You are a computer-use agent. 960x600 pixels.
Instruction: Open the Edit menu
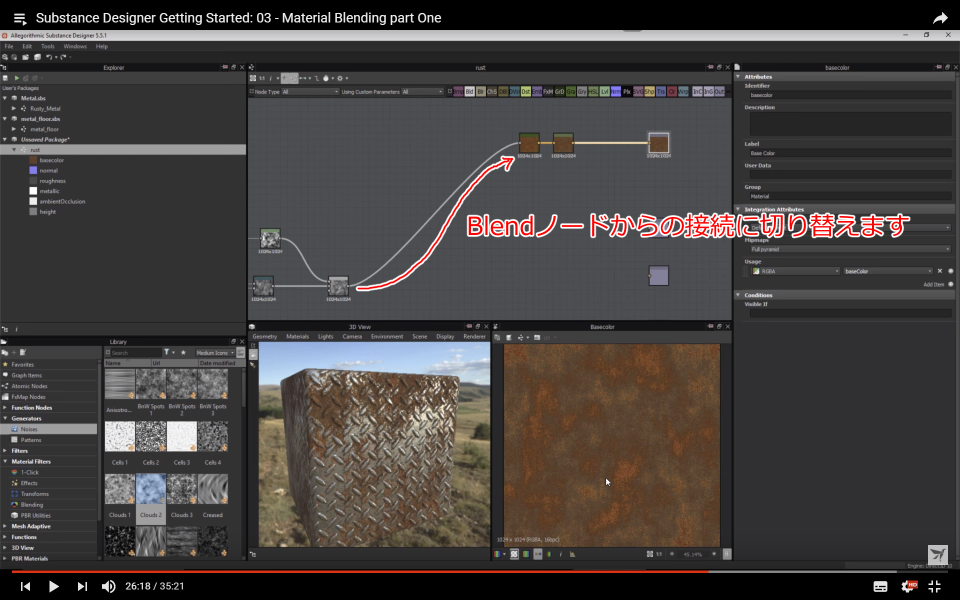(x=27, y=47)
